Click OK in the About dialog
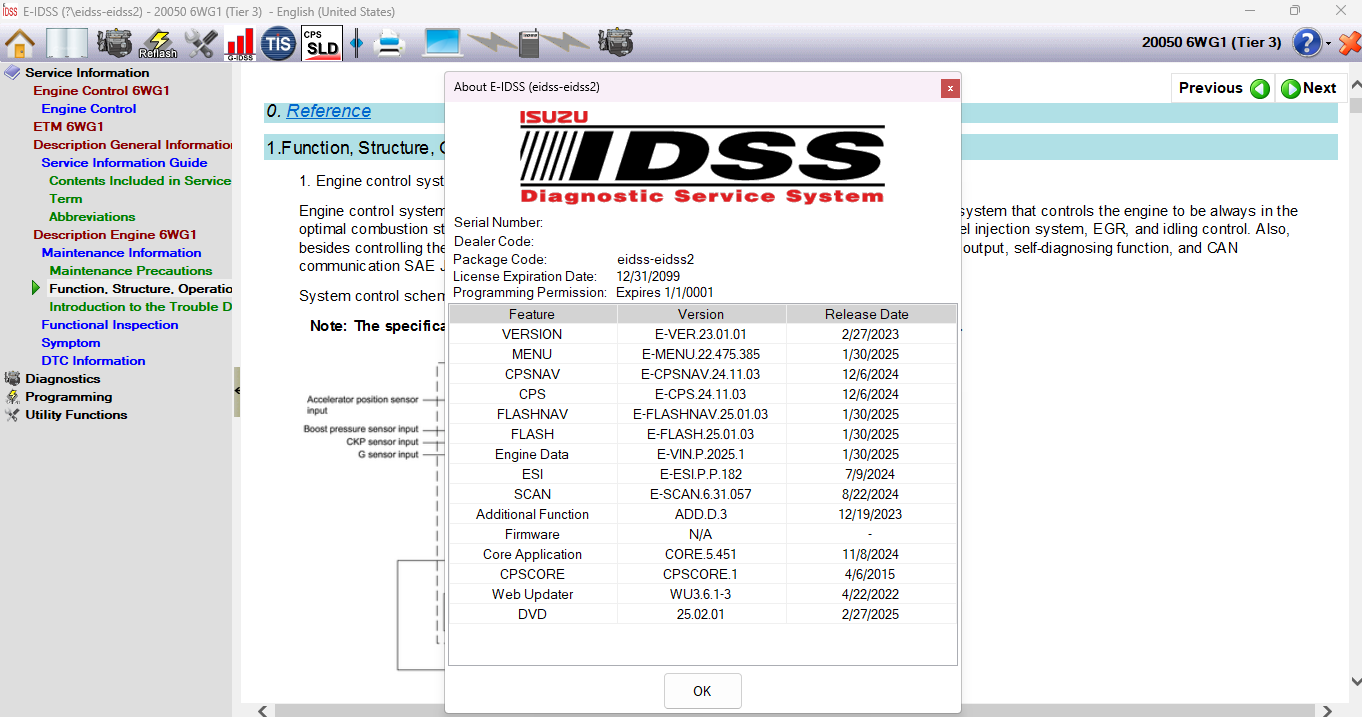This screenshot has height=717, width=1362. [703, 691]
